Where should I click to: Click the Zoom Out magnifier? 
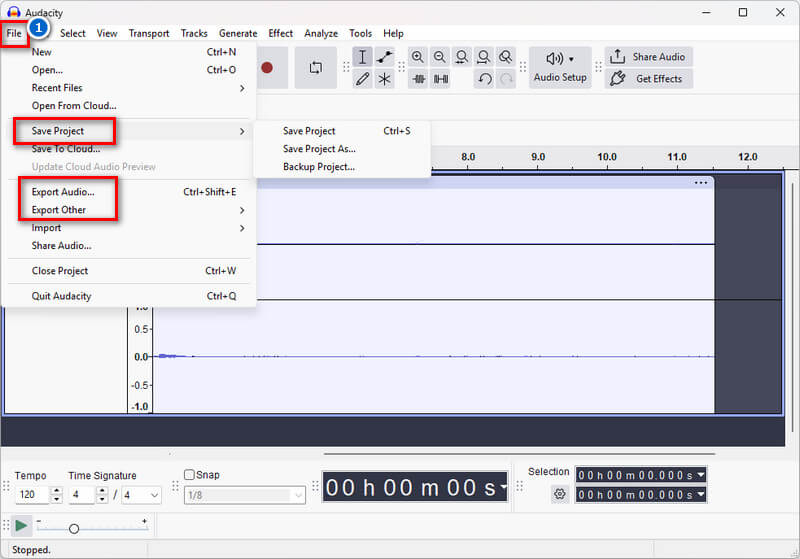click(439, 57)
